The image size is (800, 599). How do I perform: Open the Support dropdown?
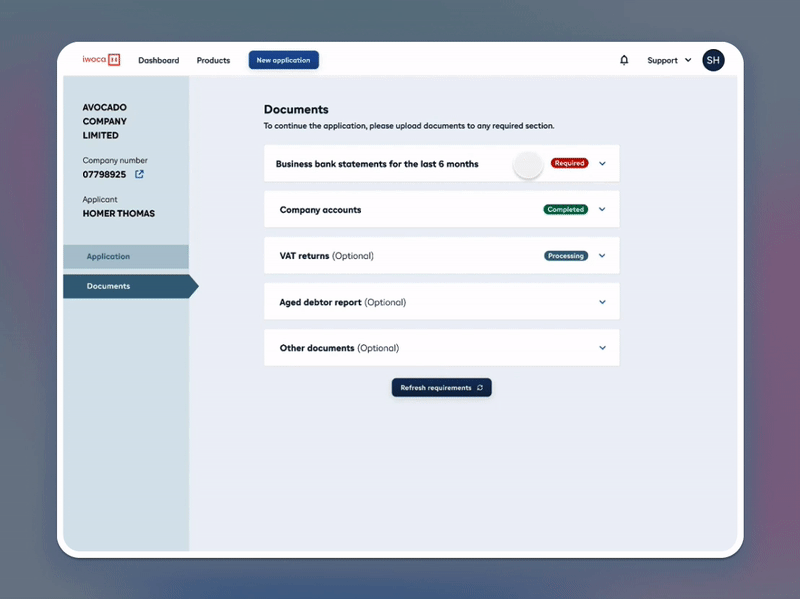click(668, 60)
